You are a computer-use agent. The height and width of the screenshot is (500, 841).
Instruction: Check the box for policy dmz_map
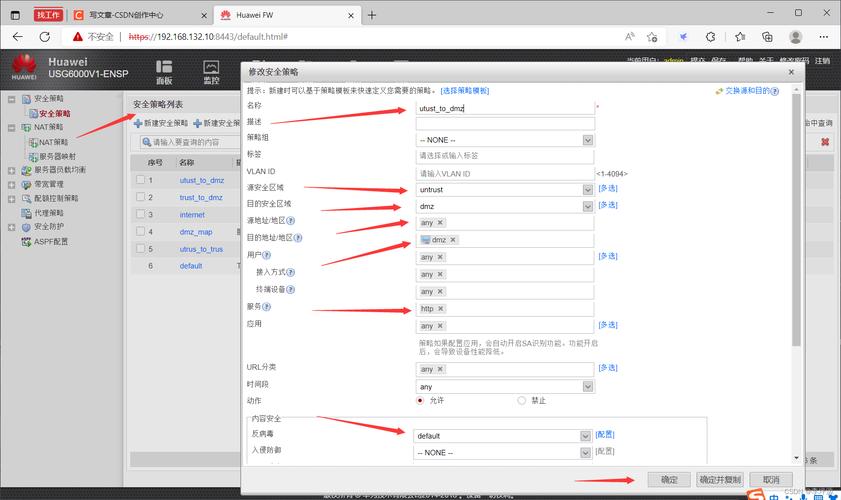pos(141,231)
